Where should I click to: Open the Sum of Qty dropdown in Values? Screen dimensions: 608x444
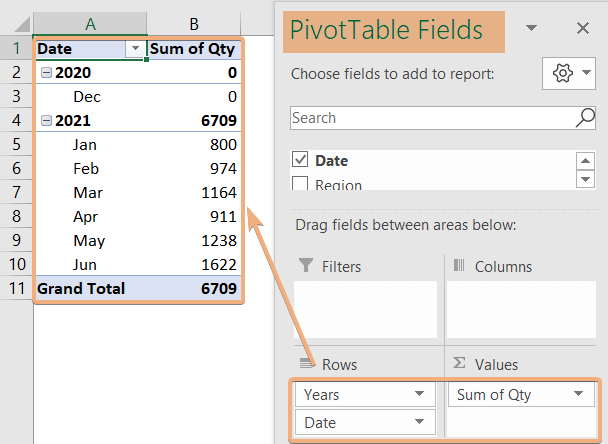pyautogui.click(x=579, y=394)
